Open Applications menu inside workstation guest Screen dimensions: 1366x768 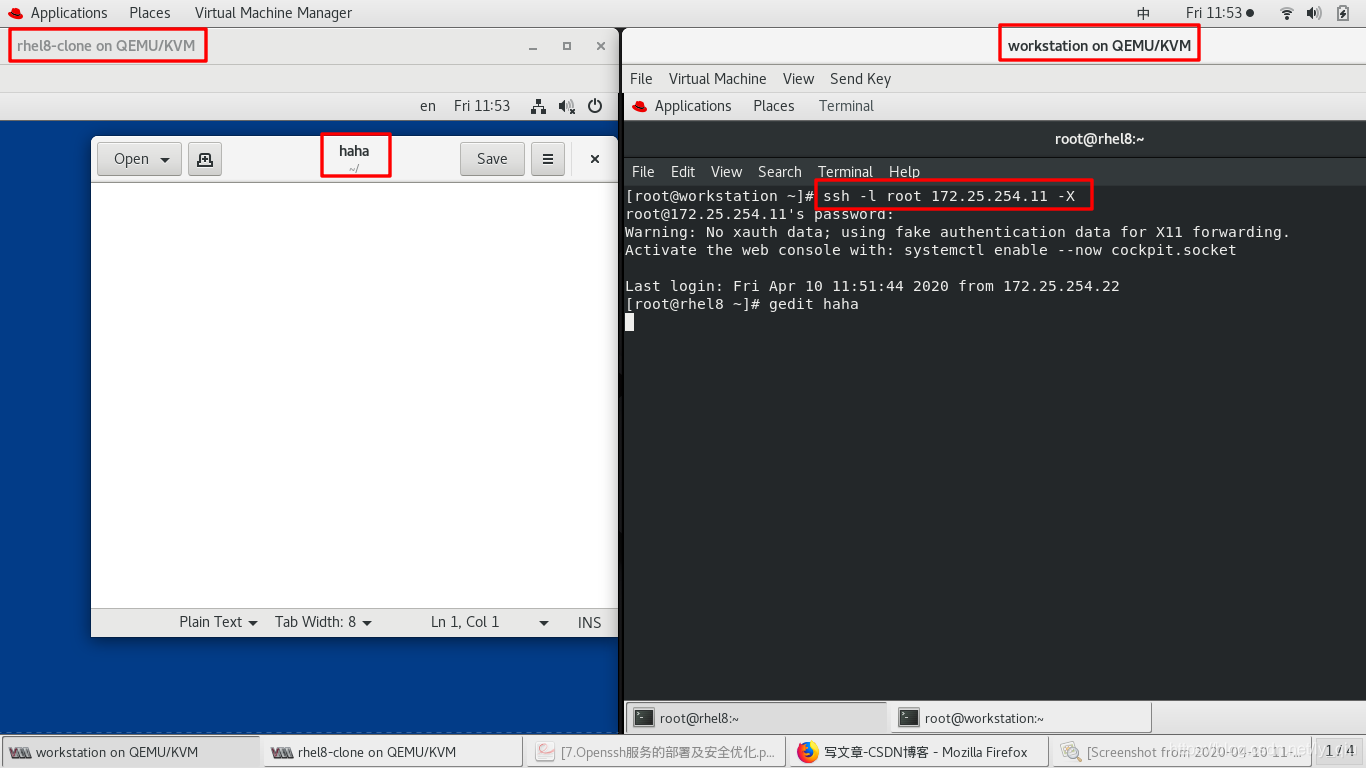point(681,106)
